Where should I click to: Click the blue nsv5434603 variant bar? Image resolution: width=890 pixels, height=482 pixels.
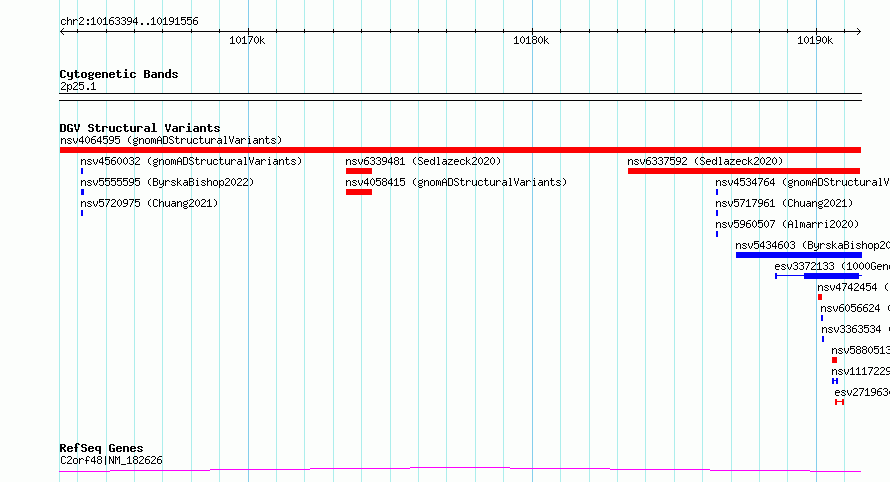pyautogui.click(x=799, y=255)
